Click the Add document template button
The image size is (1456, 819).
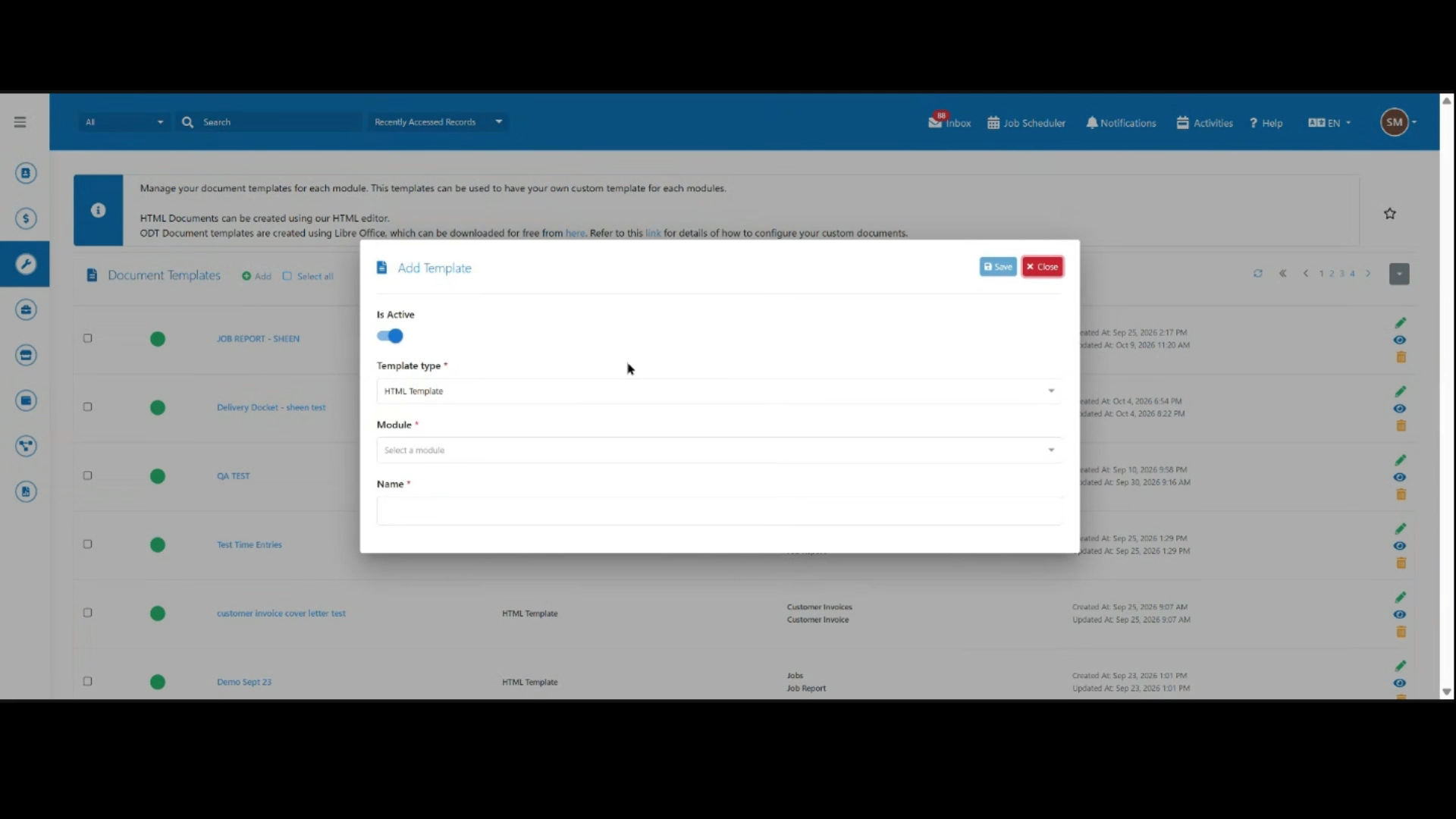256,276
